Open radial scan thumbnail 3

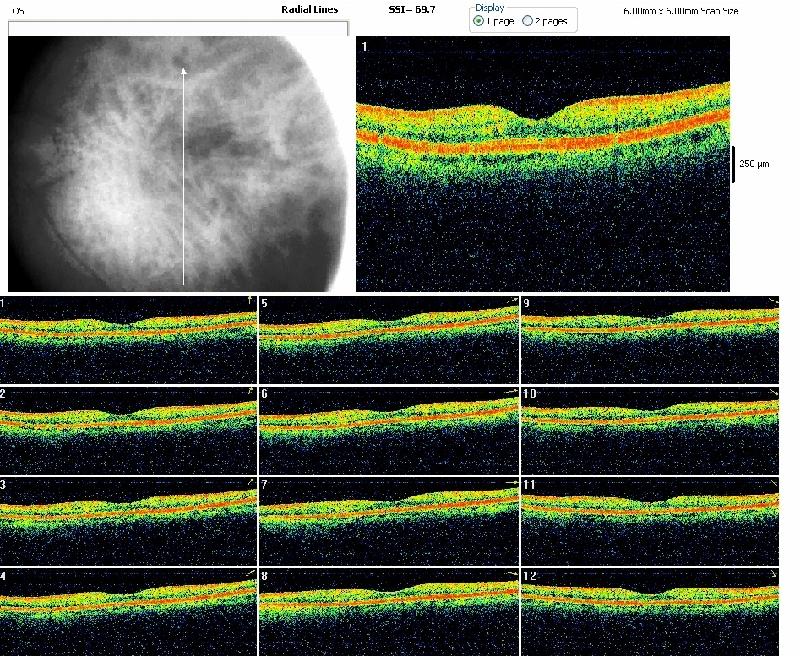pos(128,520)
